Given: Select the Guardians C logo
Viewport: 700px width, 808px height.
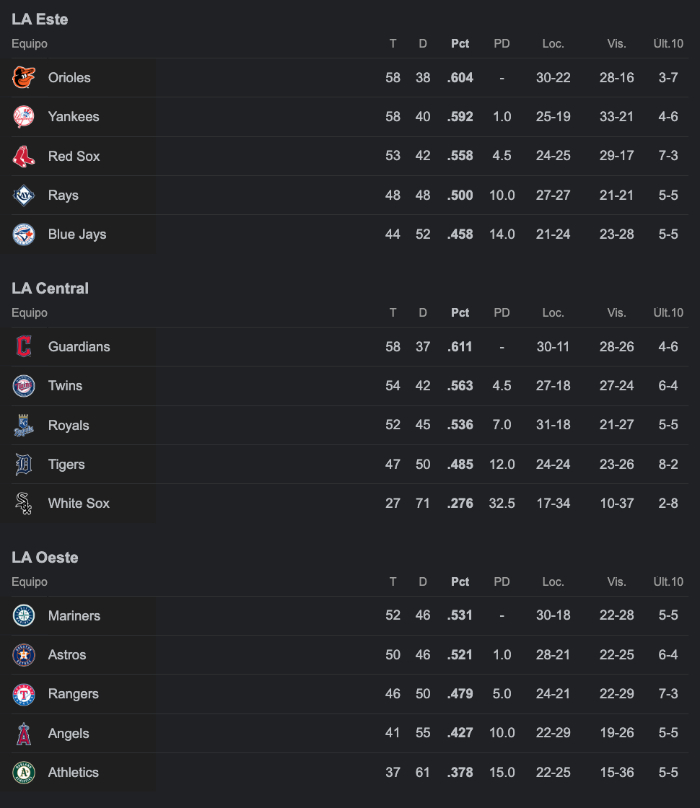Looking at the screenshot, I should 24,346.
